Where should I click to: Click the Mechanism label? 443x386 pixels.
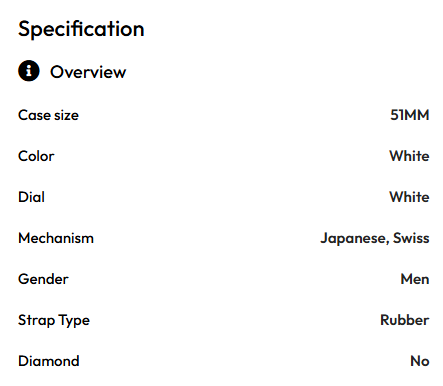pyautogui.click(x=56, y=238)
